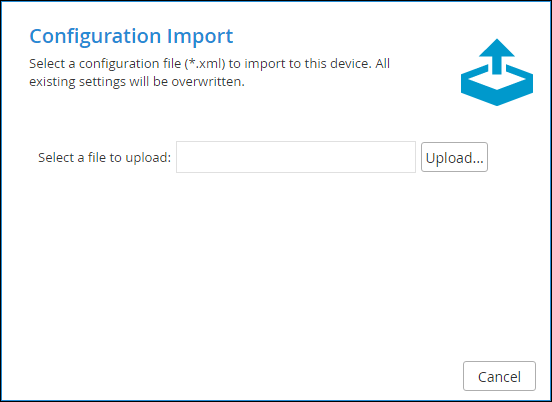Click the 'Configuration Import' heading
552x402 pixels.
click(x=131, y=36)
